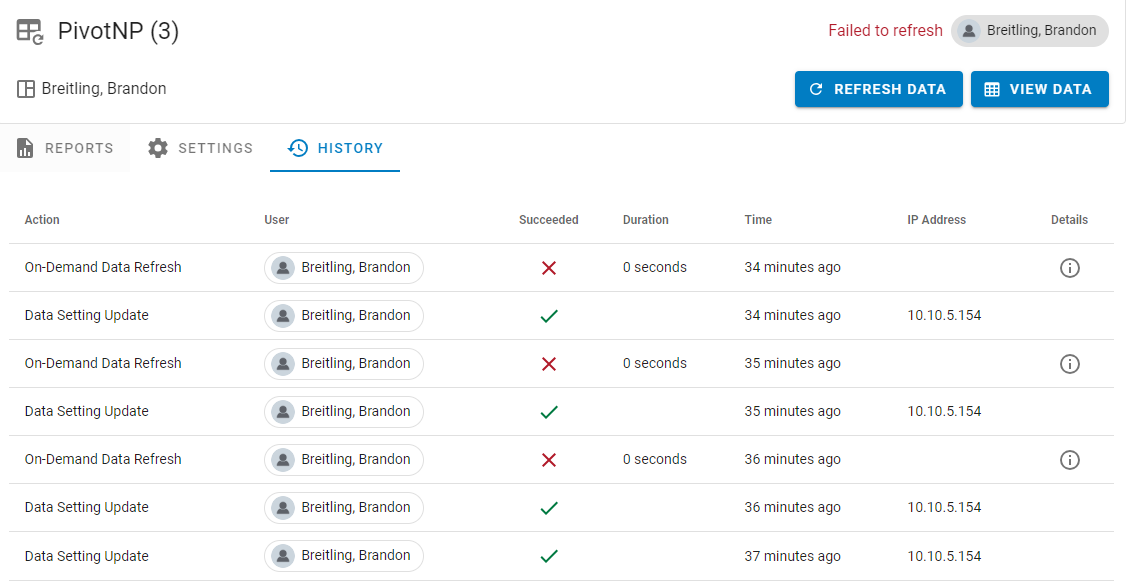Screen dimensions: 1127x584
Task: Click user chip in first On-Demand Data Refresh row
Action: click(344, 268)
